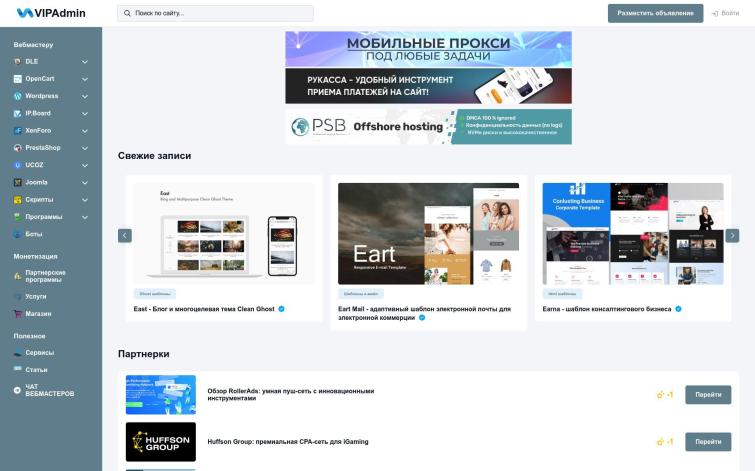Click the ЧАТ ВЕБМАСТЕРОВ icon
This screenshot has height=471, width=755.
click(x=17, y=390)
